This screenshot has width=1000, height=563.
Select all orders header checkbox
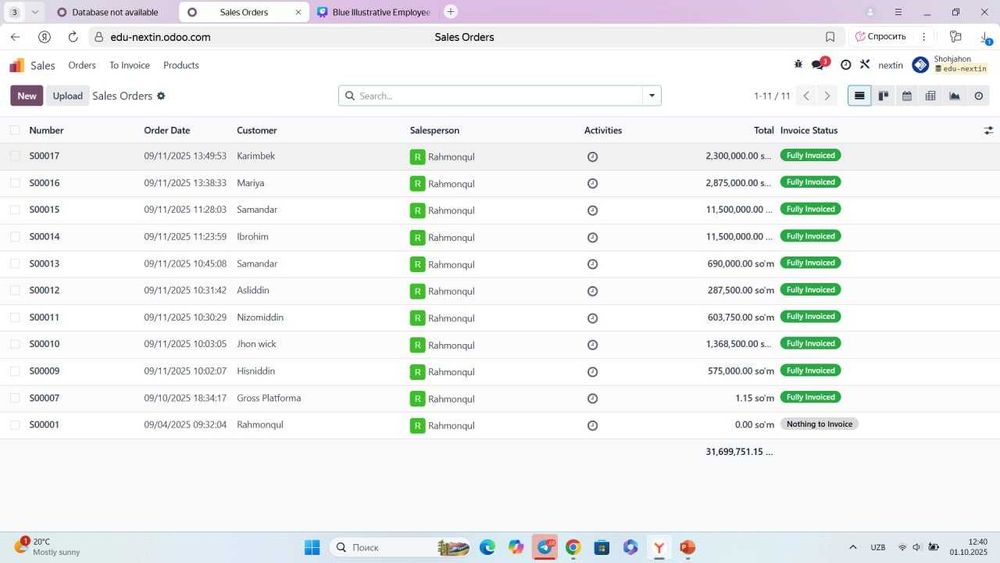click(15, 130)
